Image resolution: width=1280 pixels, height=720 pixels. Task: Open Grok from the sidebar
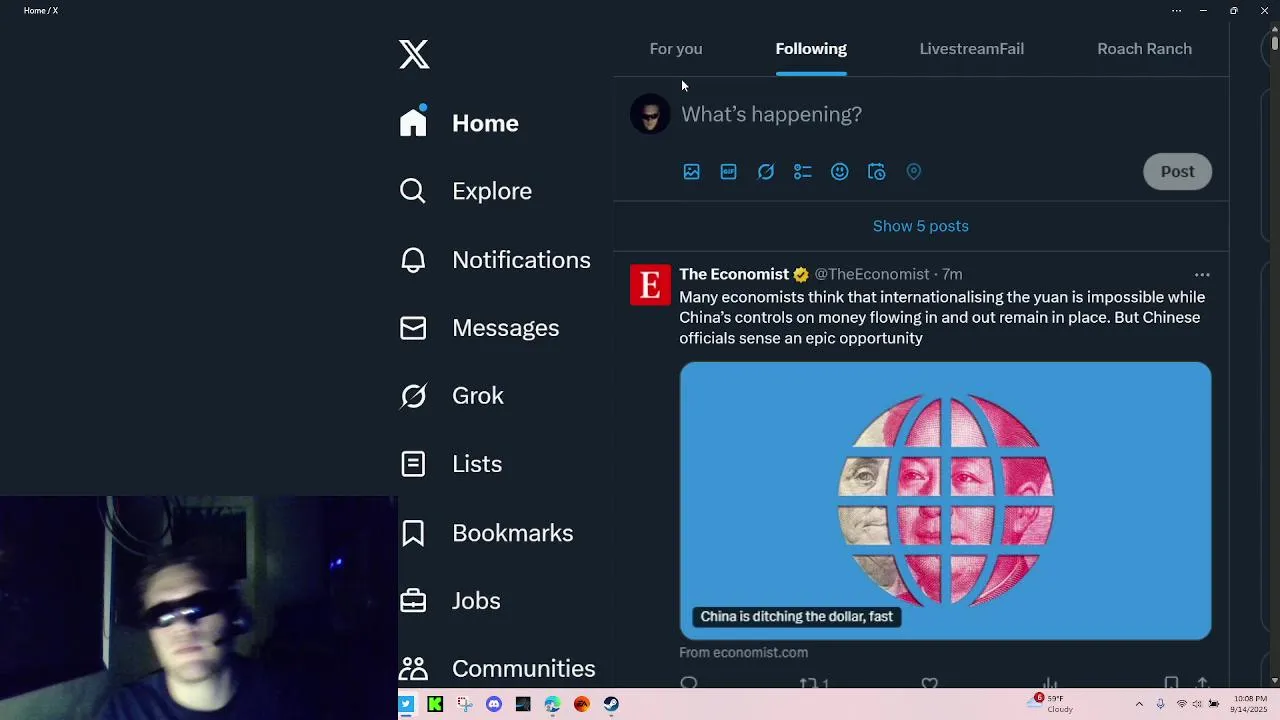click(451, 396)
